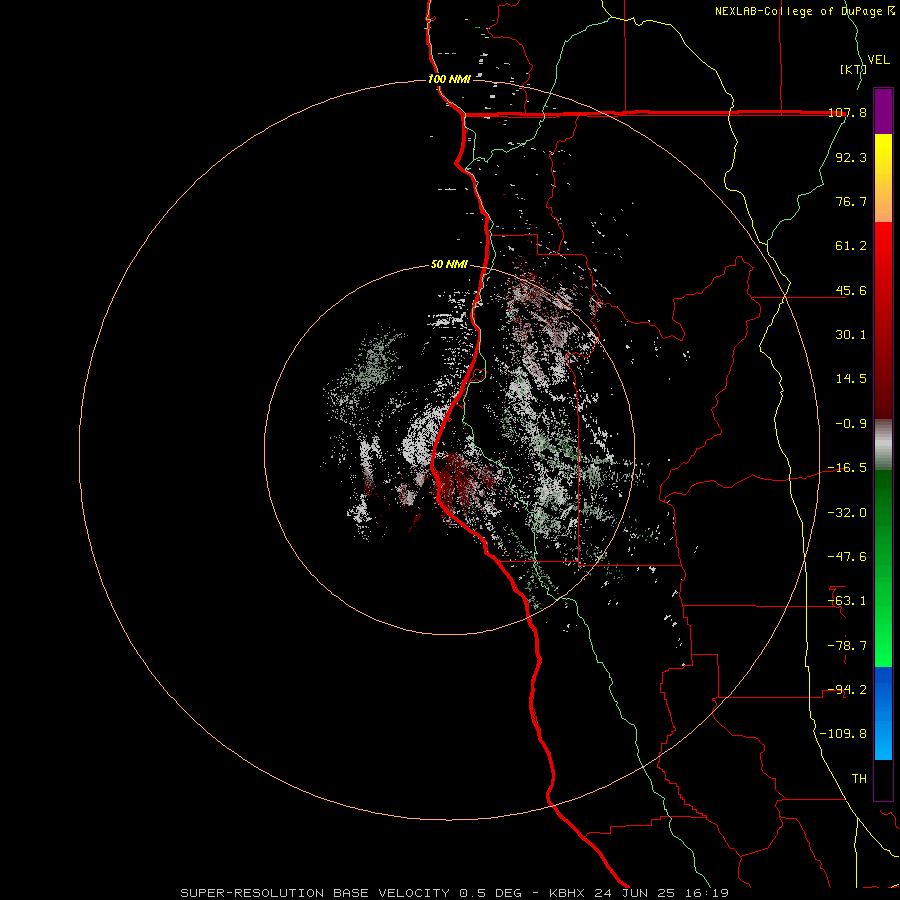Click the 24 JUN 25 16:19 timestamp
The height and width of the screenshot is (900, 900).
[x=662, y=893]
